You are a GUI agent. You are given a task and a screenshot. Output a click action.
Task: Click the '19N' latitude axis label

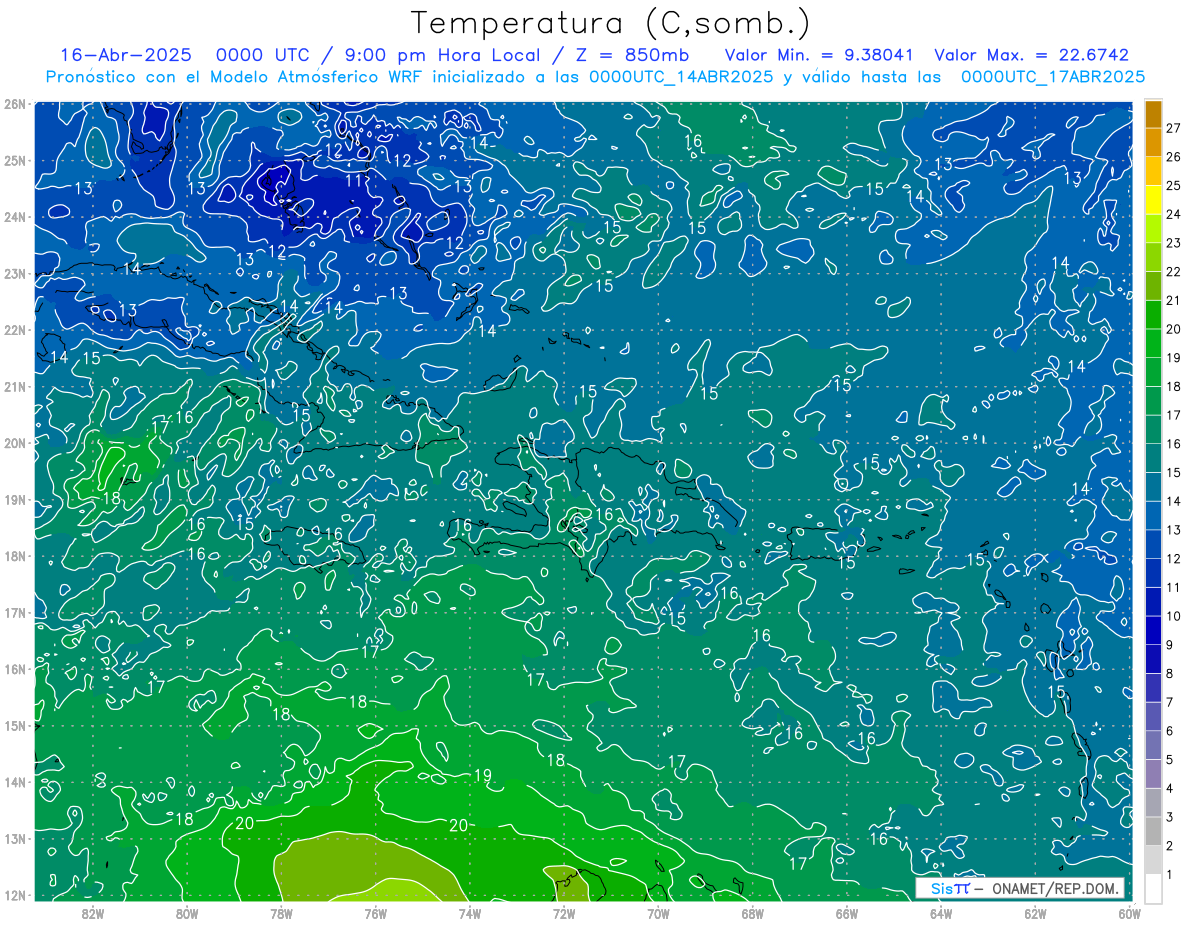(x=14, y=499)
